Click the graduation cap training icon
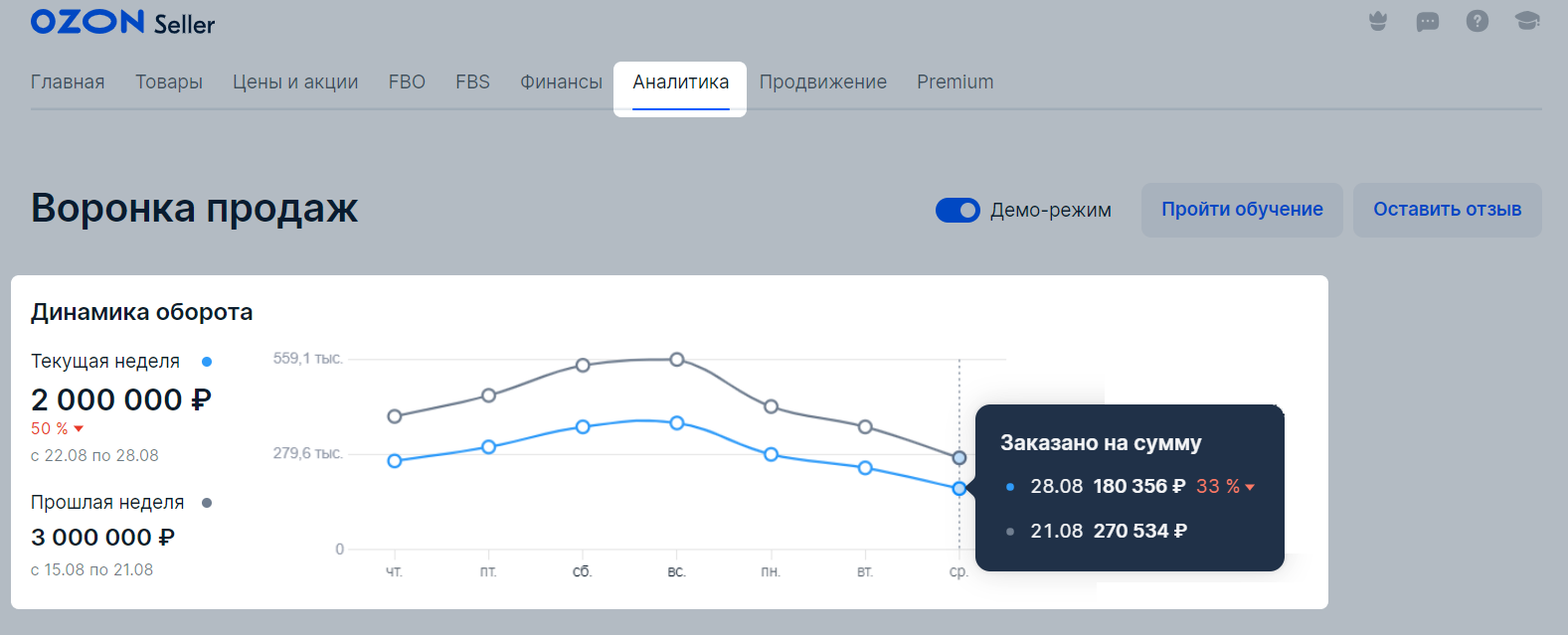Viewport: 1568px width, 635px height. point(1527,21)
